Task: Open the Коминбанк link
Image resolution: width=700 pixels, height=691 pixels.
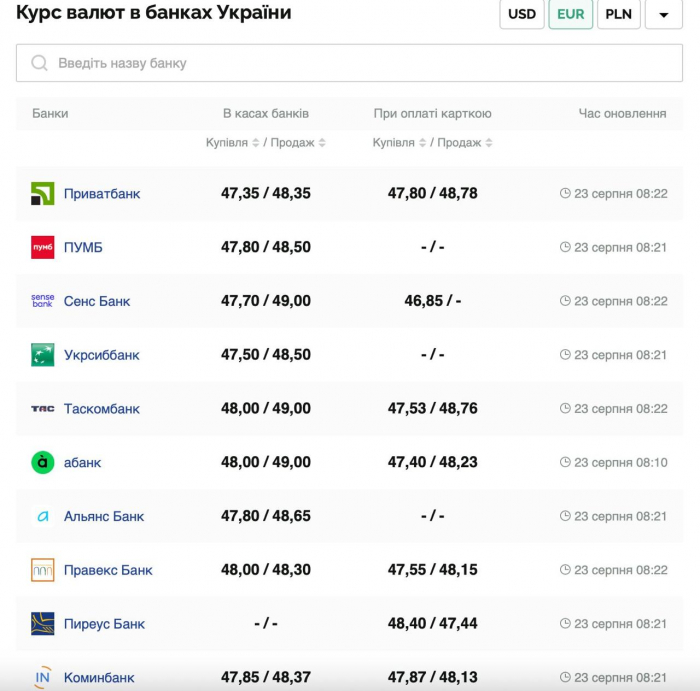Action: pos(99,678)
